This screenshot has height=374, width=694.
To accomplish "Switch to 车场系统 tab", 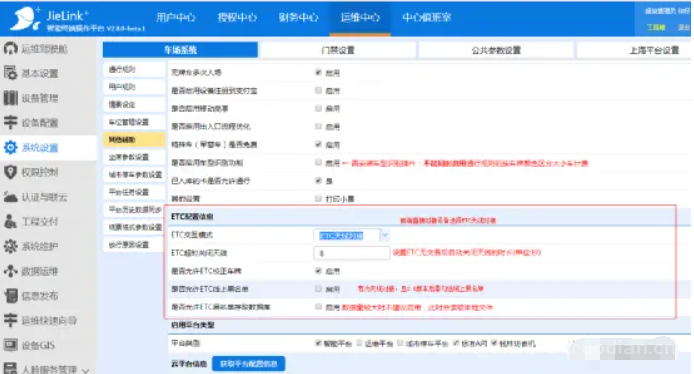I will [180, 50].
